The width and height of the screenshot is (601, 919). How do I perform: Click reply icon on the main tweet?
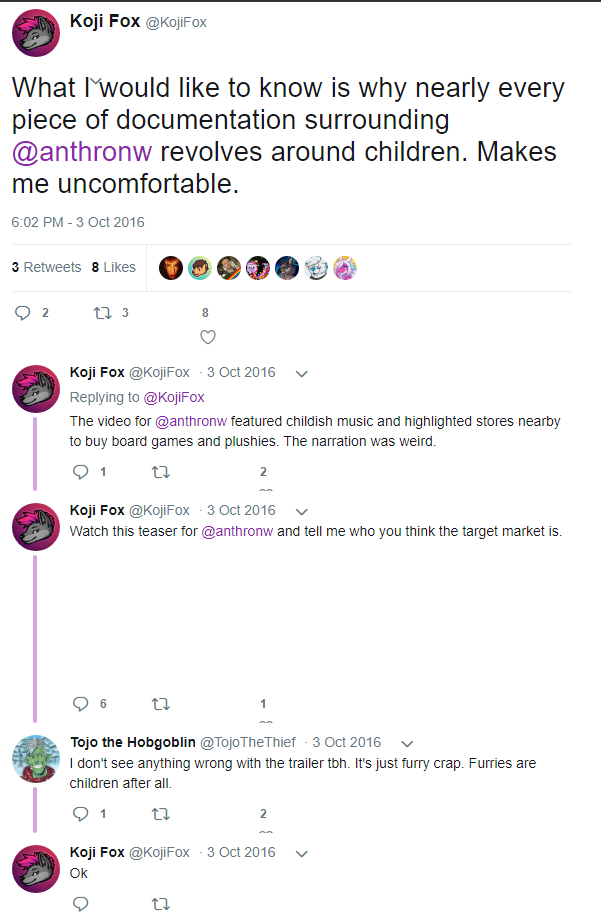[24, 313]
